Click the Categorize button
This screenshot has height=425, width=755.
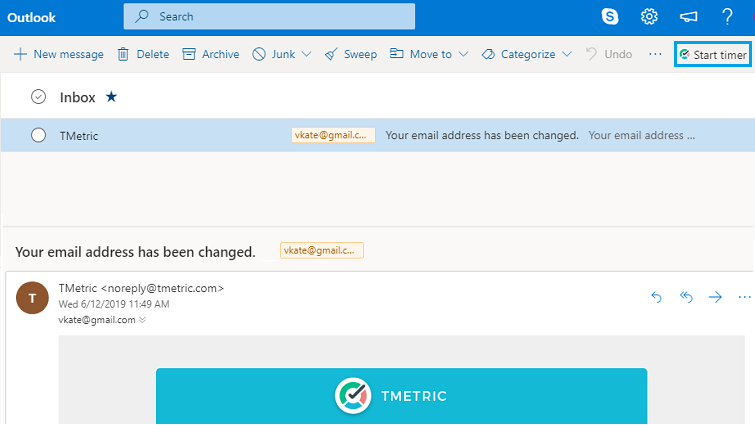pyautogui.click(x=518, y=54)
